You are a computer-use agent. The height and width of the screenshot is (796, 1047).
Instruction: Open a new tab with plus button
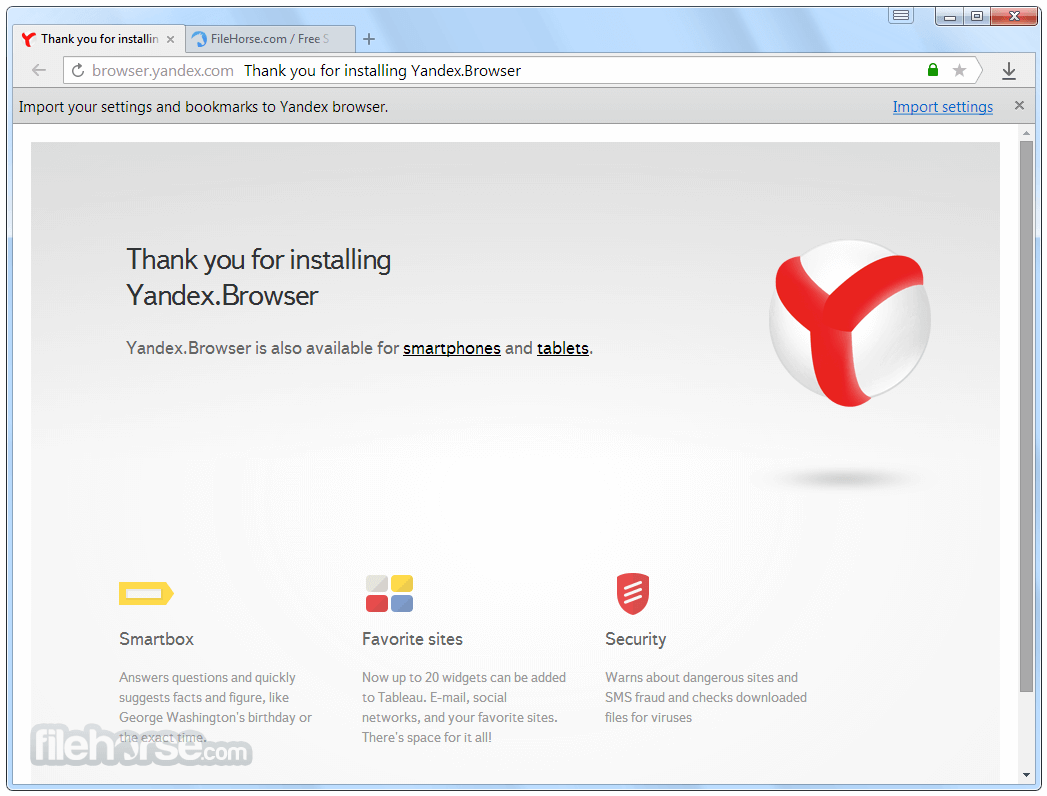coord(369,39)
